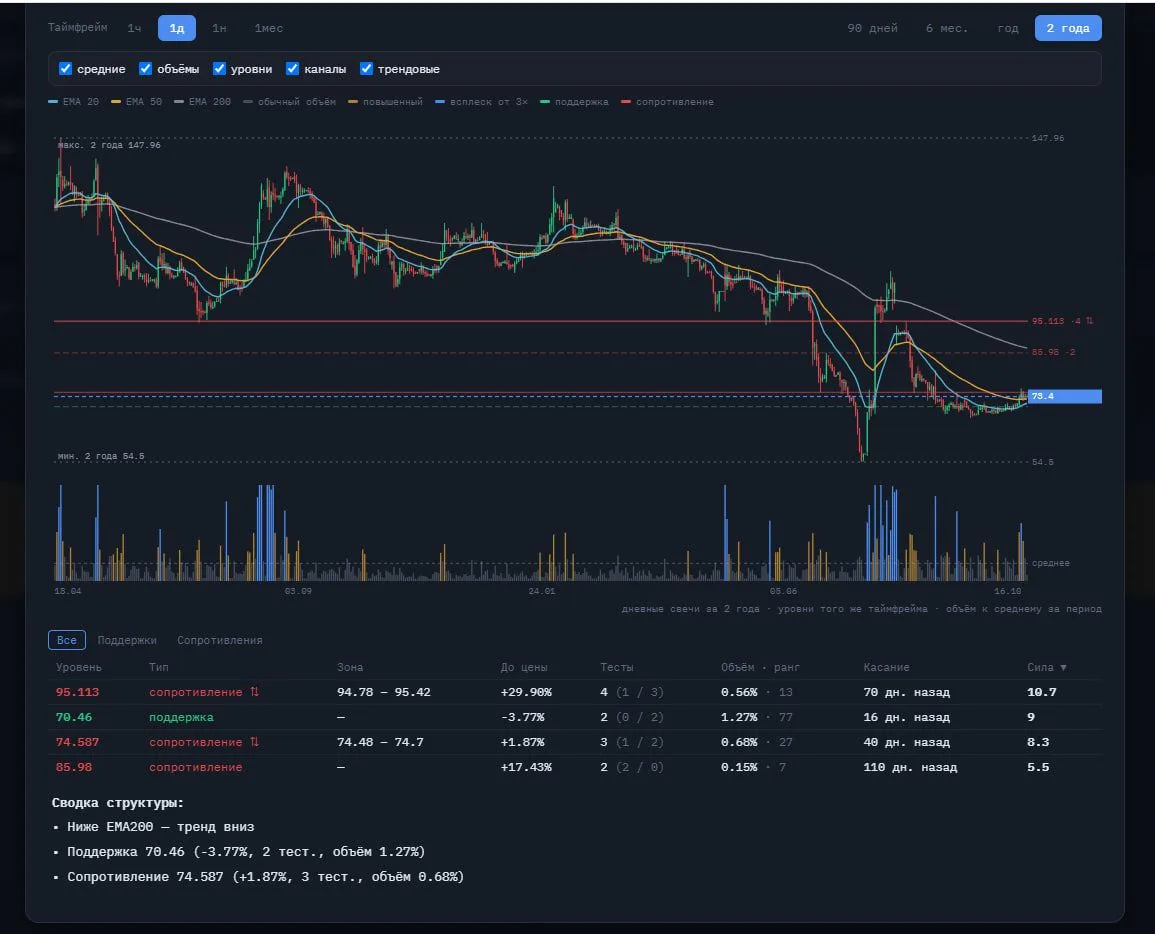Select the 85.98 level value
The image size is (1155, 934).
tap(74, 767)
